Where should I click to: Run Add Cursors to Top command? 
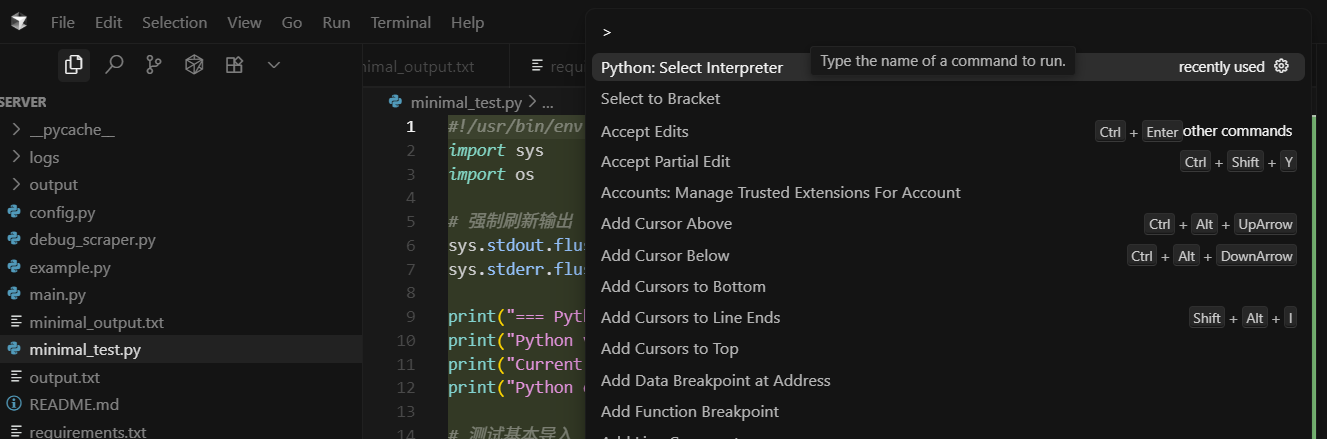(948, 349)
